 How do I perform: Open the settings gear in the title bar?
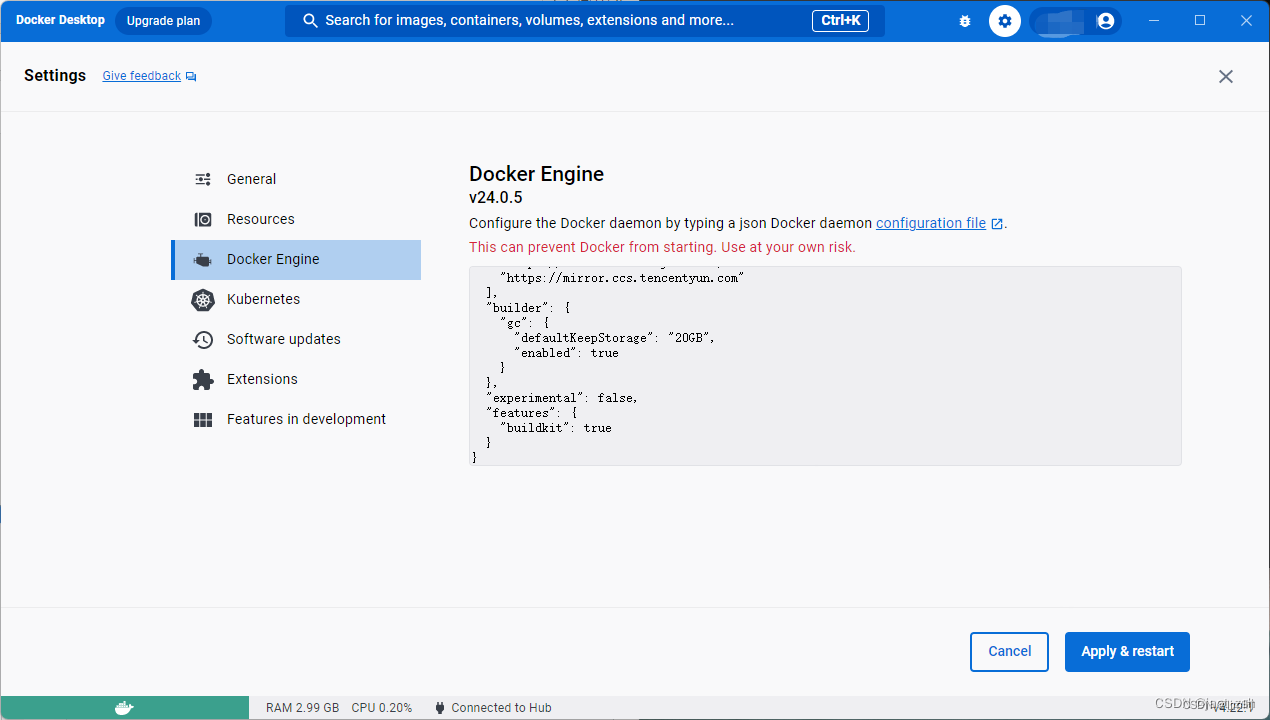click(x=1004, y=20)
